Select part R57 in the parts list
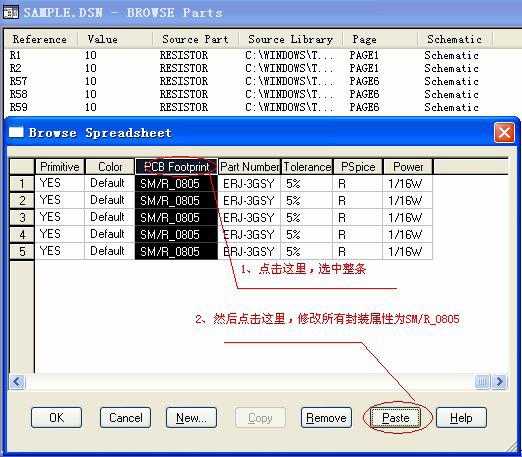This screenshot has width=522, height=457. [x=18, y=81]
